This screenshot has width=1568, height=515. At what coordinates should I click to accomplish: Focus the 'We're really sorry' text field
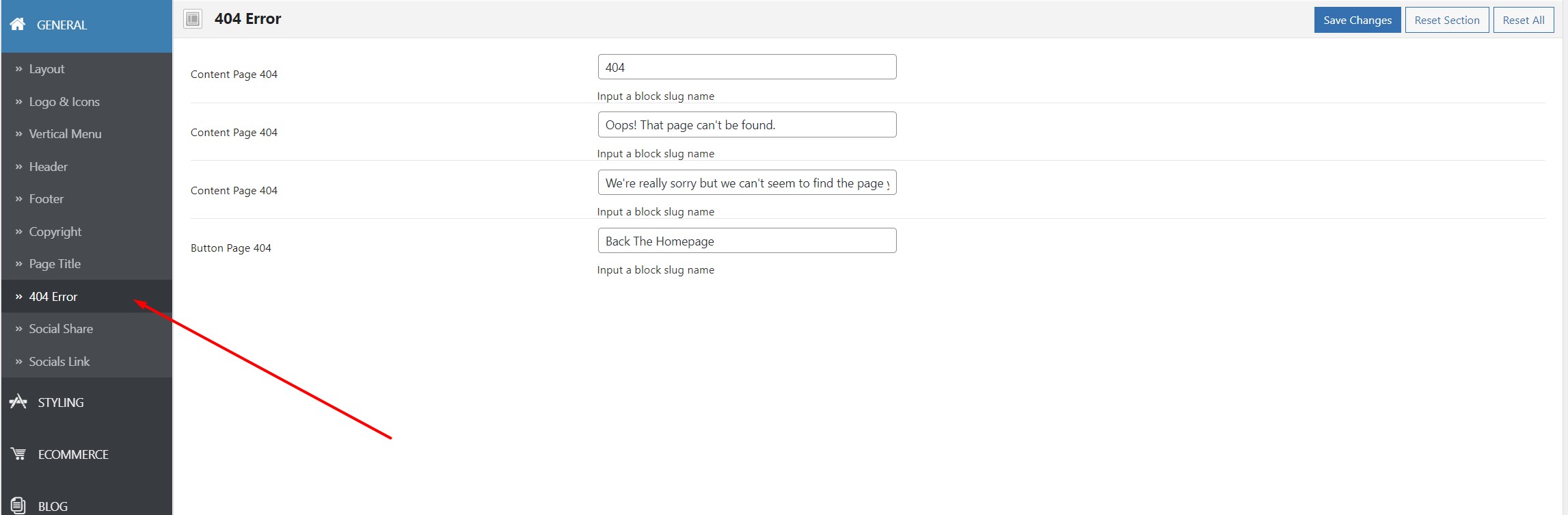click(x=746, y=183)
